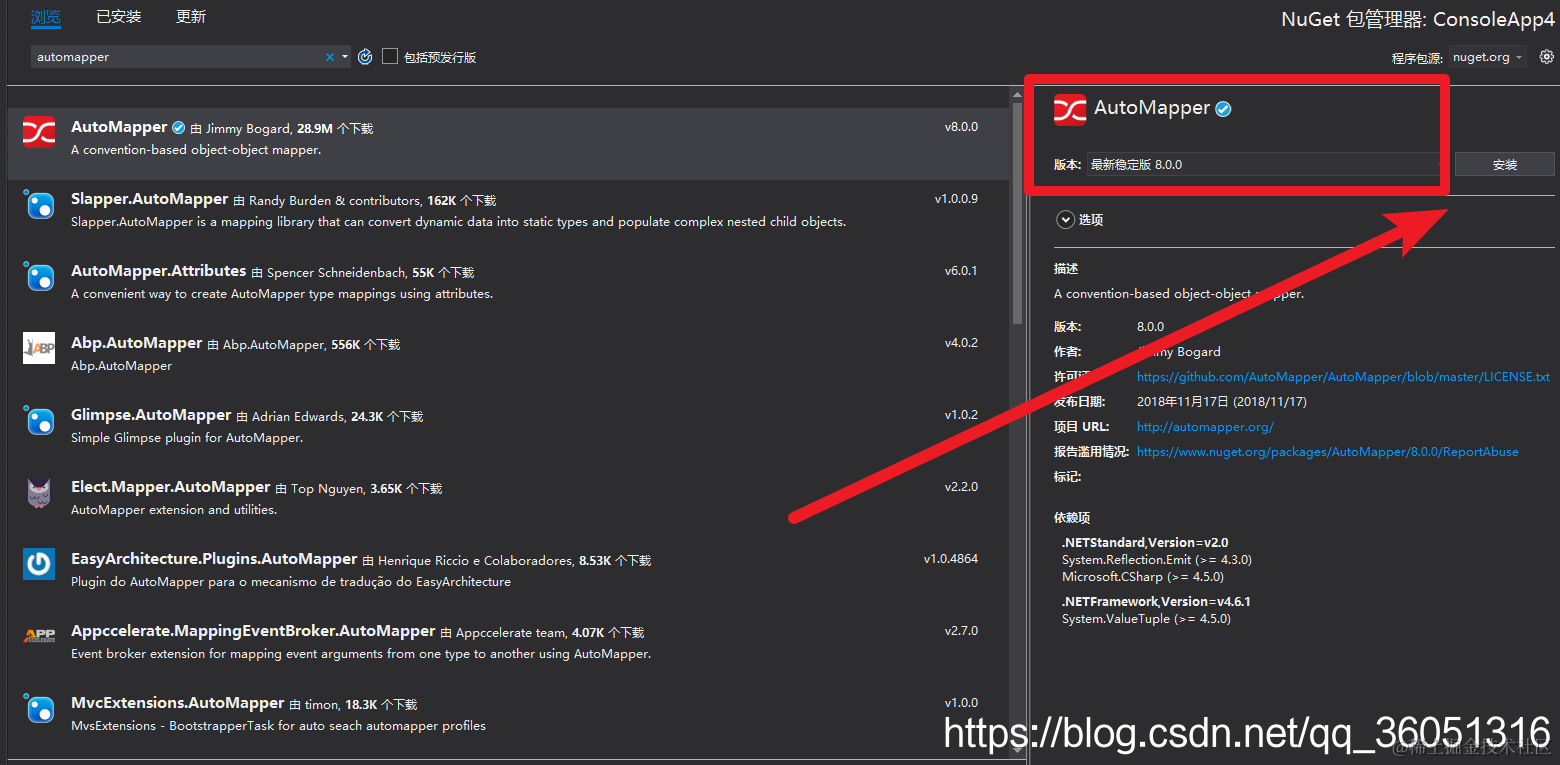Select Glimpse.AutoMapper package title
Image resolution: width=1560 pixels, height=765 pixels.
point(151,415)
